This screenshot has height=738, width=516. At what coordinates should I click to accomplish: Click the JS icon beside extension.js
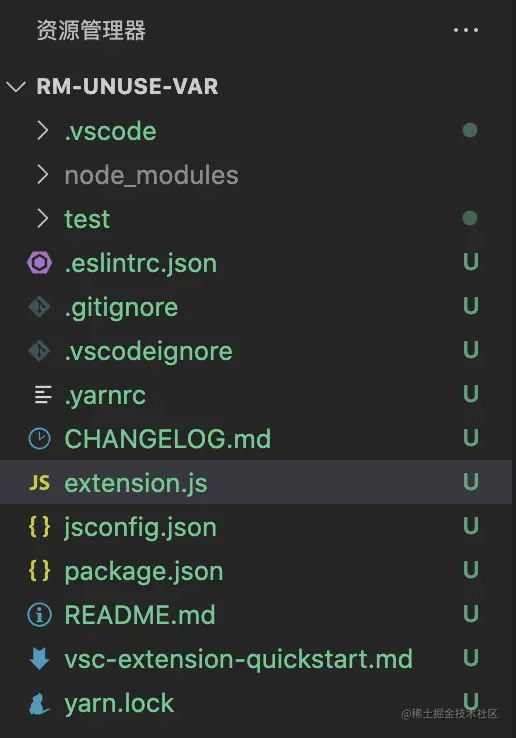40,482
